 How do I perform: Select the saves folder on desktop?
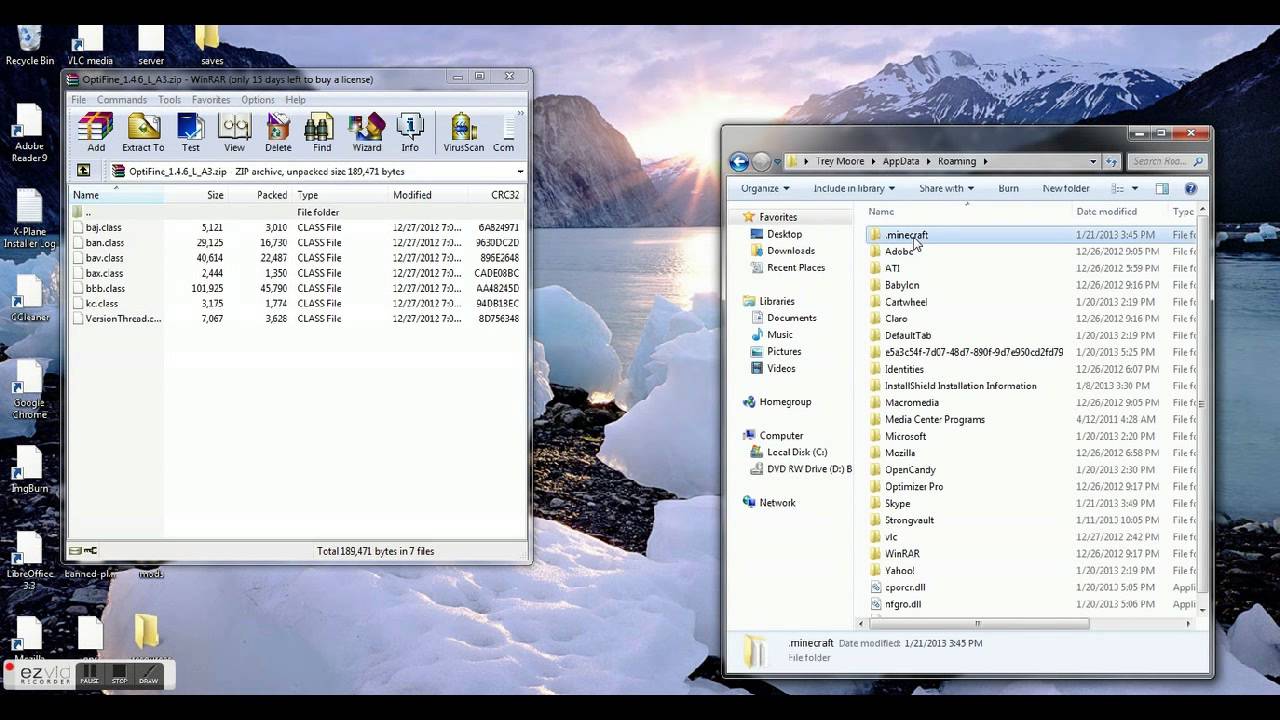tap(211, 45)
